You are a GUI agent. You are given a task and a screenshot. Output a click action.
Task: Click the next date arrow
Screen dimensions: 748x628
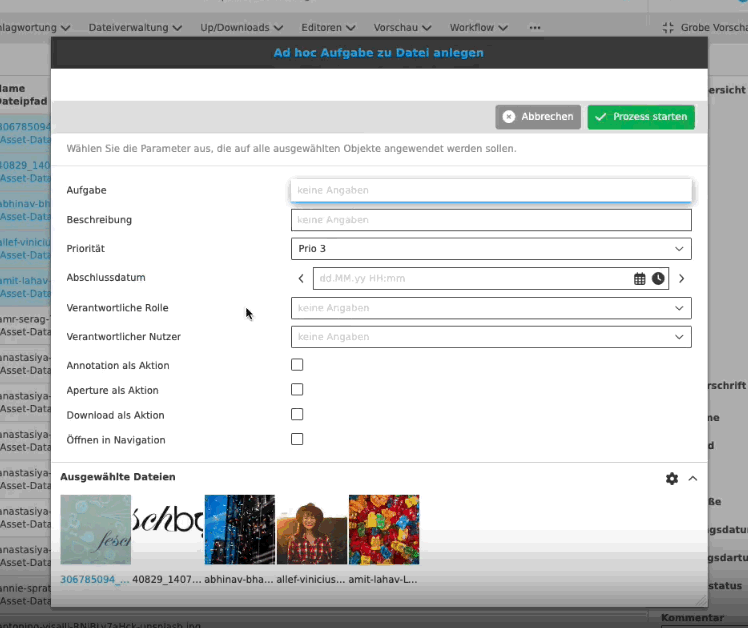point(682,279)
